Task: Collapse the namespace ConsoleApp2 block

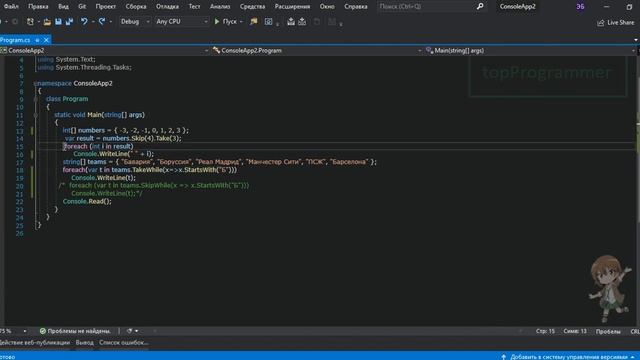Action: (36, 83)
